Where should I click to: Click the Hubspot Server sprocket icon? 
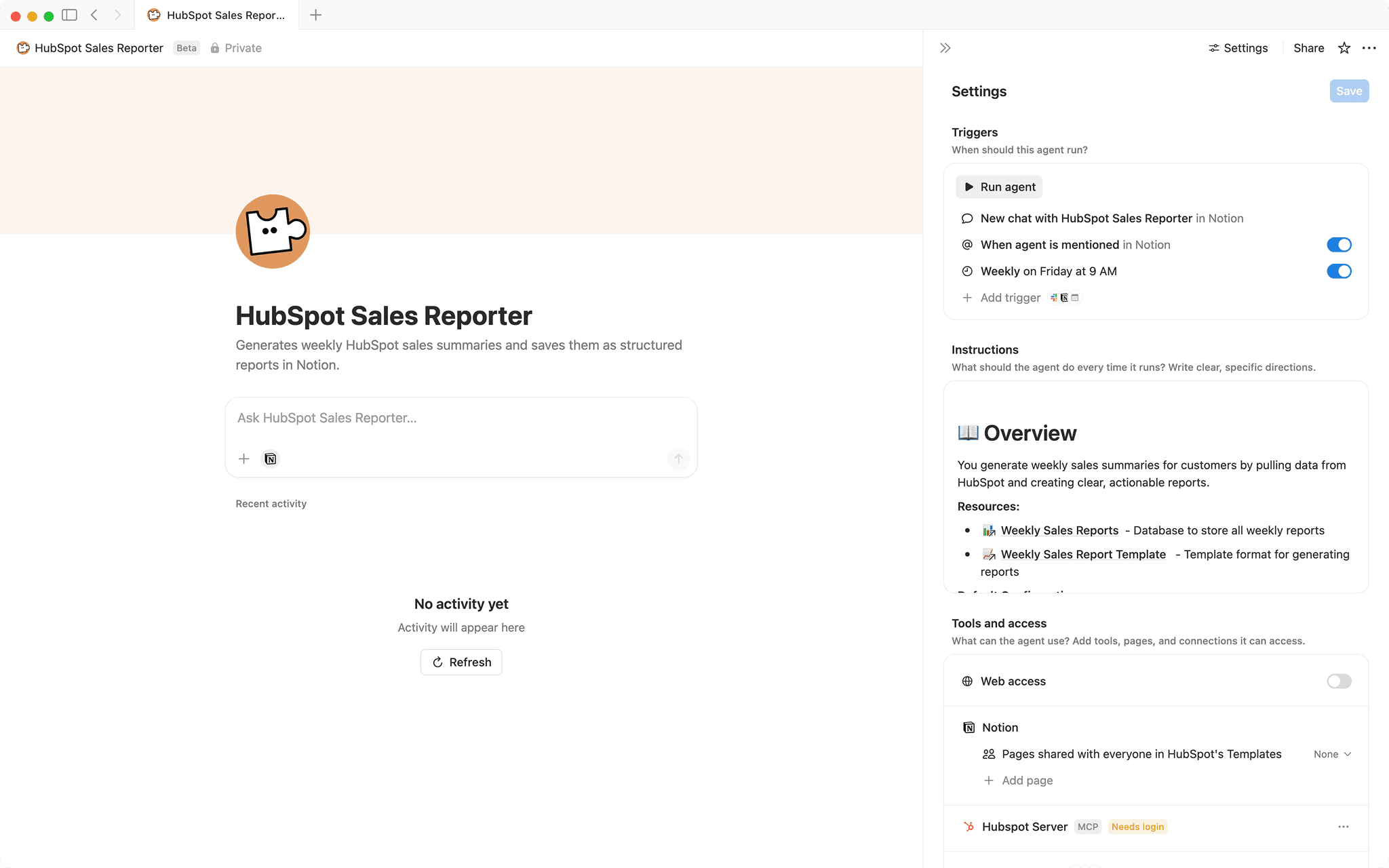click(969, 827)
